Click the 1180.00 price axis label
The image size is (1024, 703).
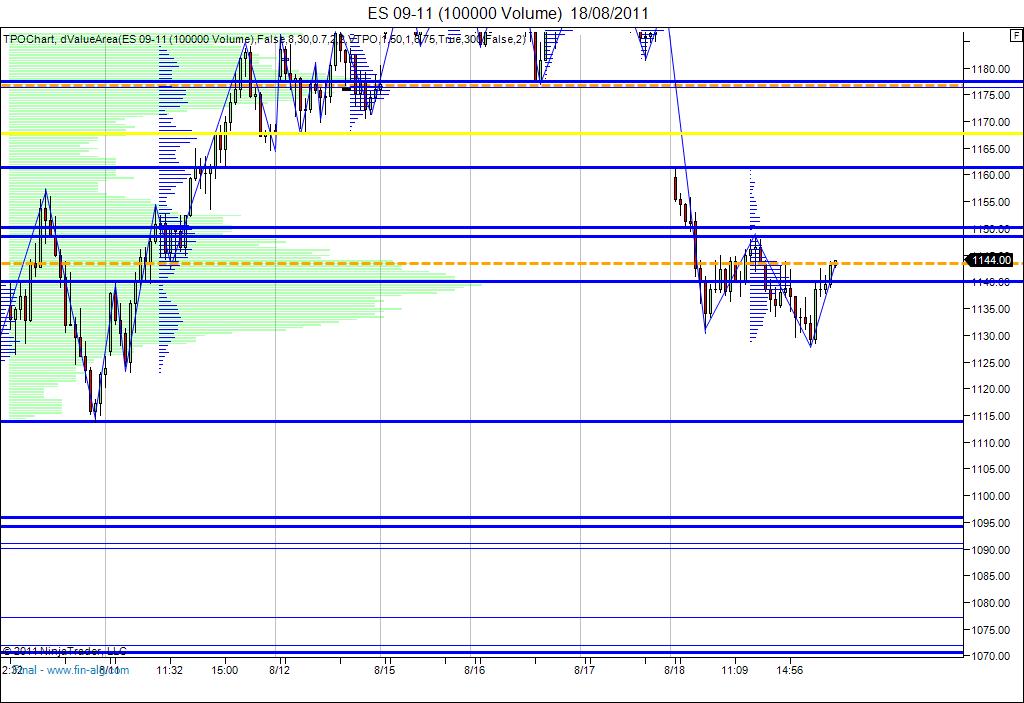[x=991, y=69]
